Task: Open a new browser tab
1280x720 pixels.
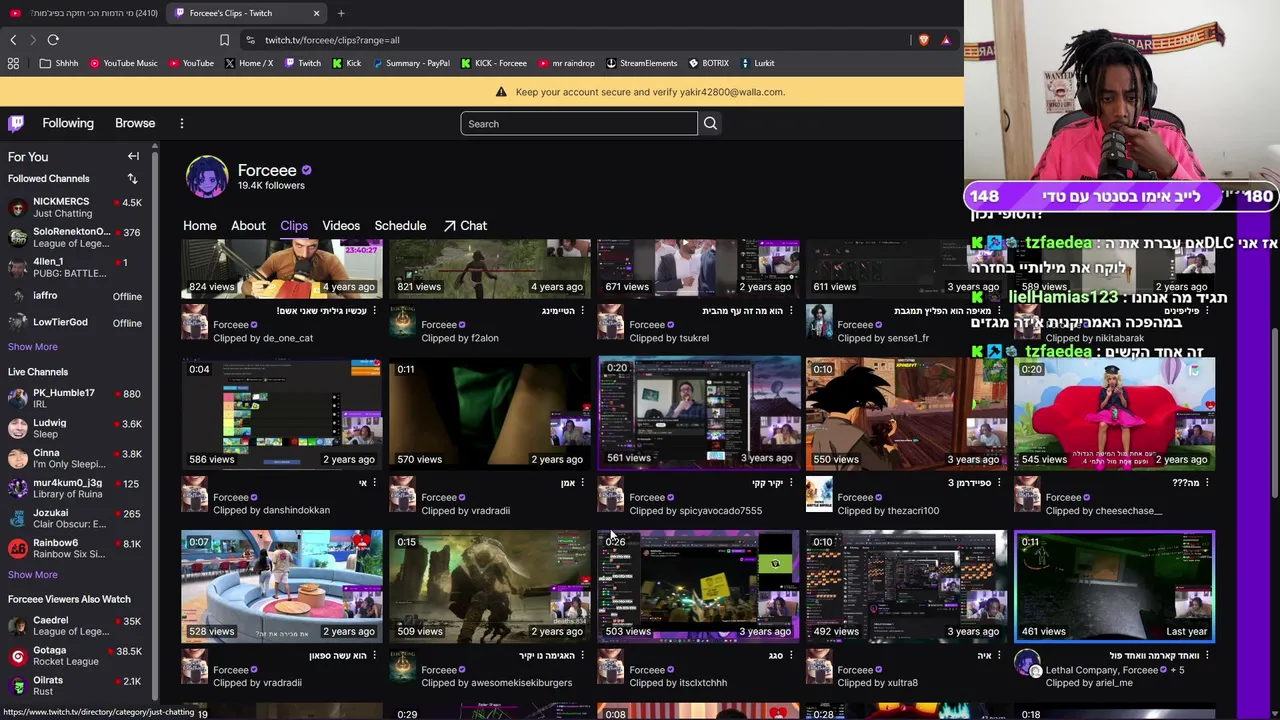Action: (x=341, y=13)
